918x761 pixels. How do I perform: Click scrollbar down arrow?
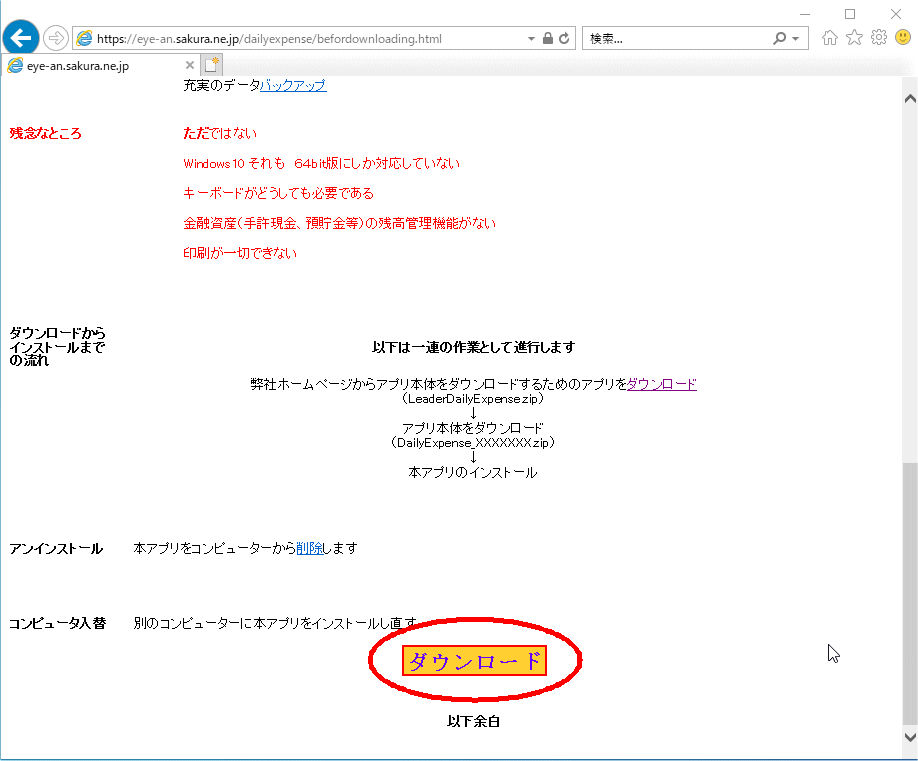(x=910, y=737)
